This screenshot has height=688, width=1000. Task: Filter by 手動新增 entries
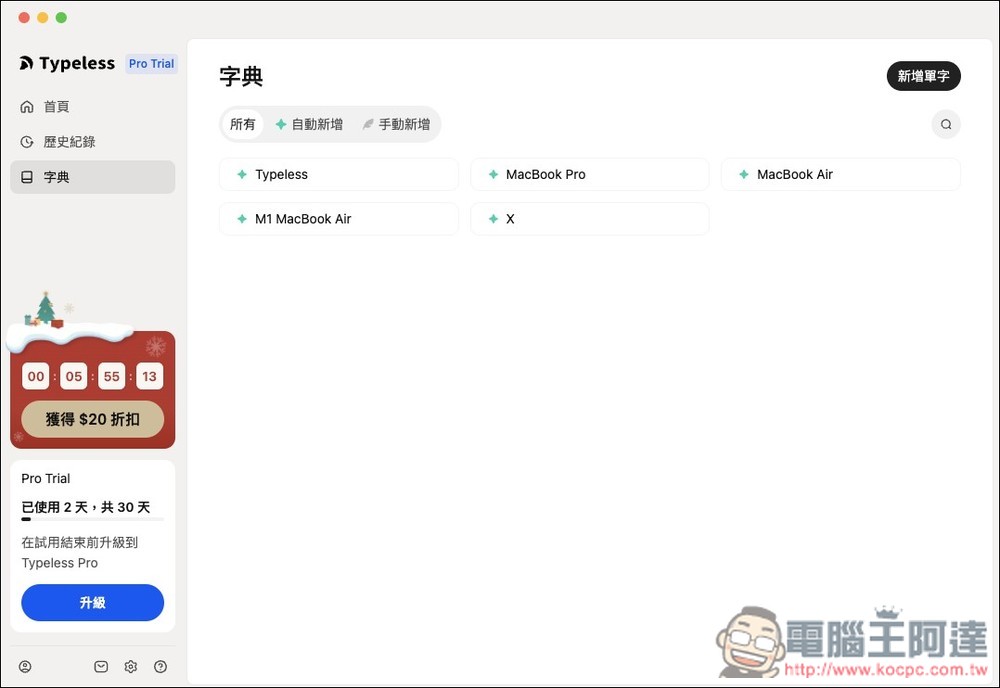click(x=397, y=124)
